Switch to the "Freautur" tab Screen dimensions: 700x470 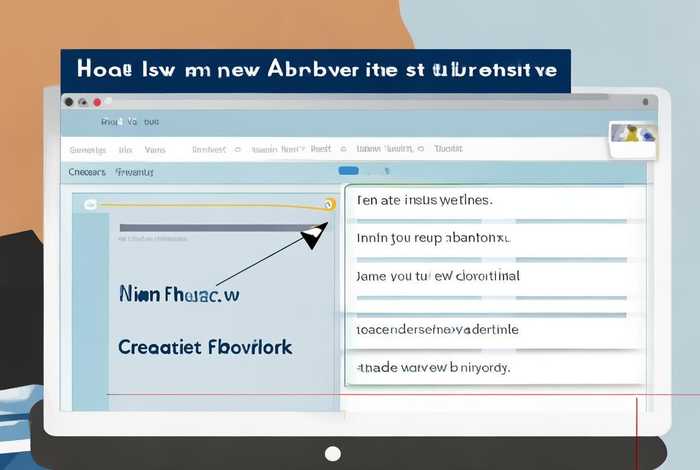click(135, 172)
